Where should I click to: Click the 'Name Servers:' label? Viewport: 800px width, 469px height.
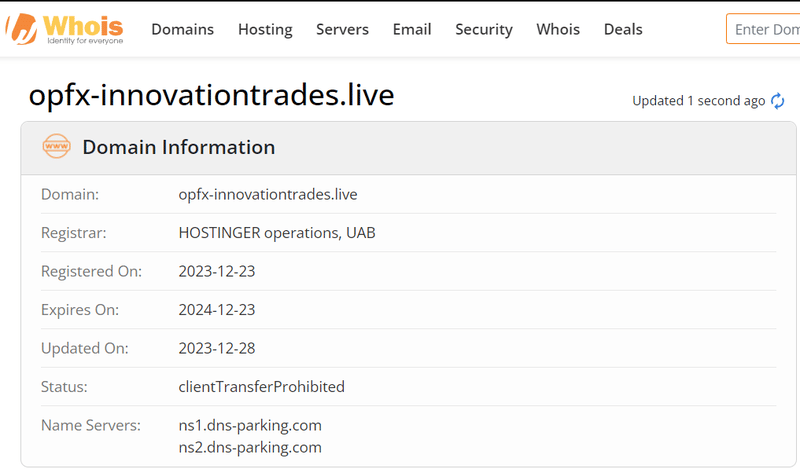coord(91,425)
